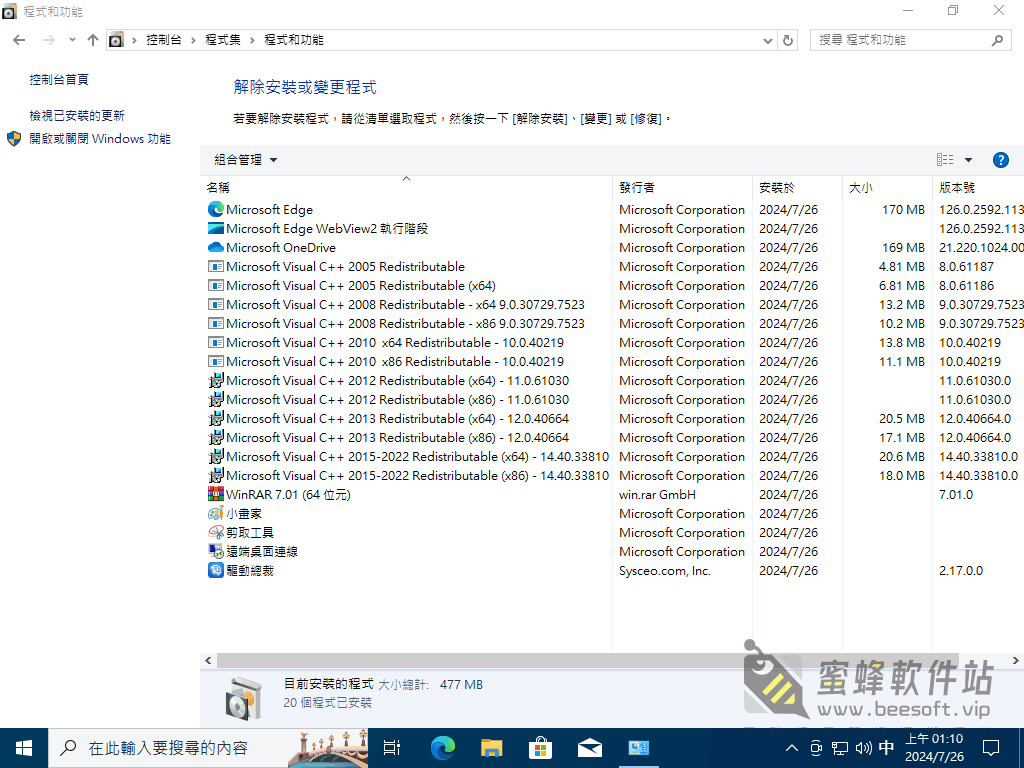Open the view options dropdown arrow

click(968, 160)
